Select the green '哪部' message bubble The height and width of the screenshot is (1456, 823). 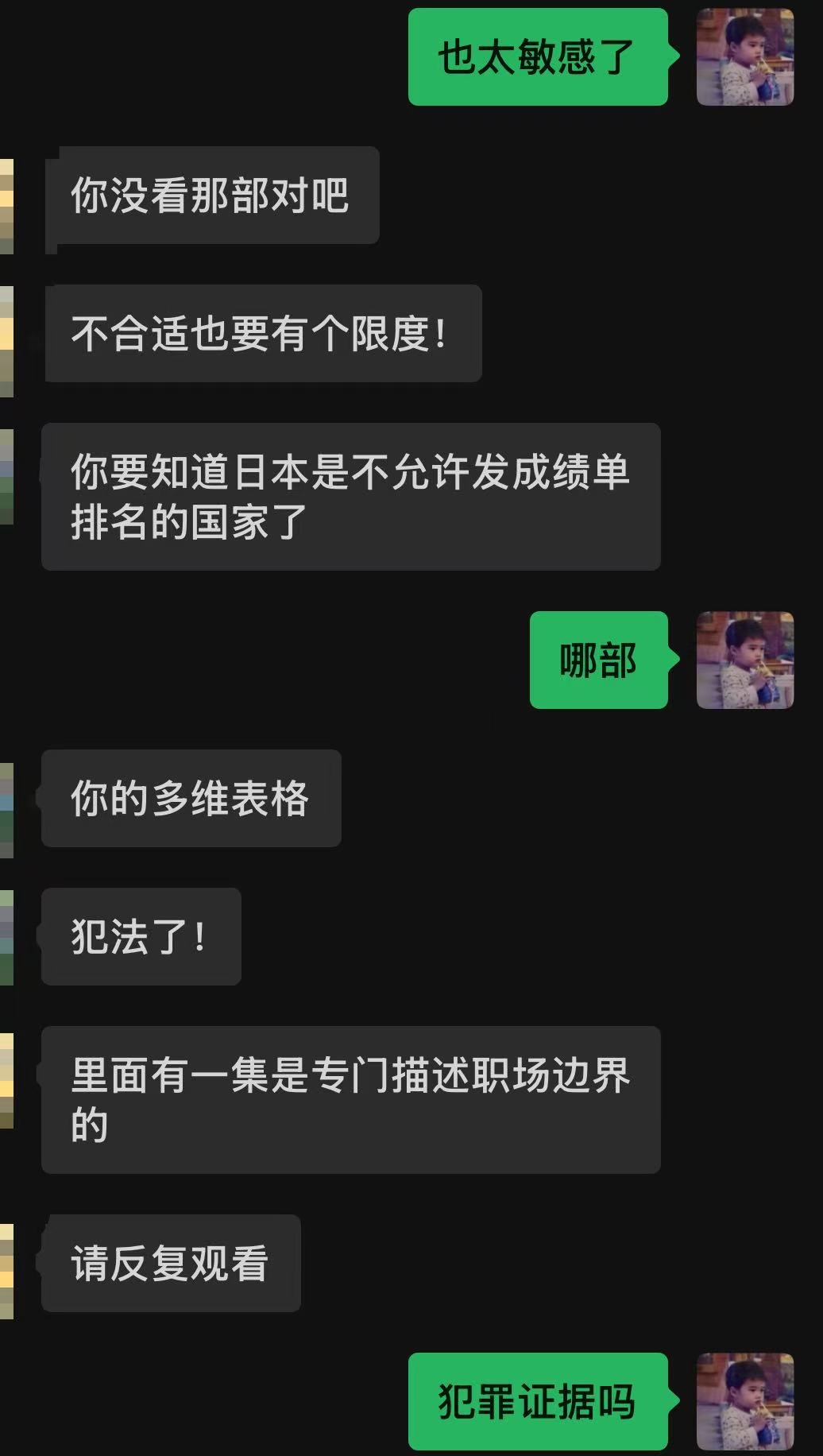point(599,660)
